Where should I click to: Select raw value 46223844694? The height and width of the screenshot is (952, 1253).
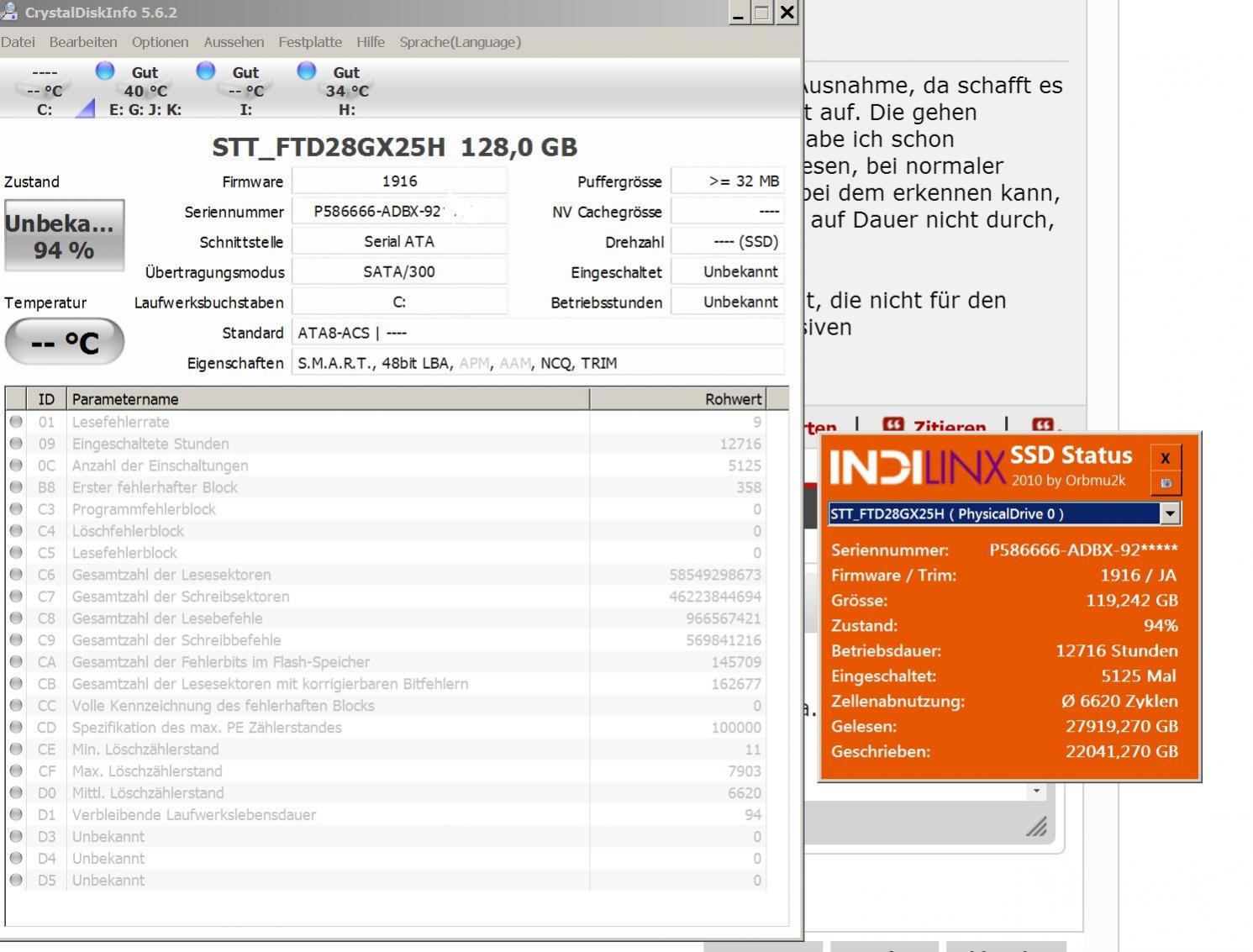tap(715, 597)
